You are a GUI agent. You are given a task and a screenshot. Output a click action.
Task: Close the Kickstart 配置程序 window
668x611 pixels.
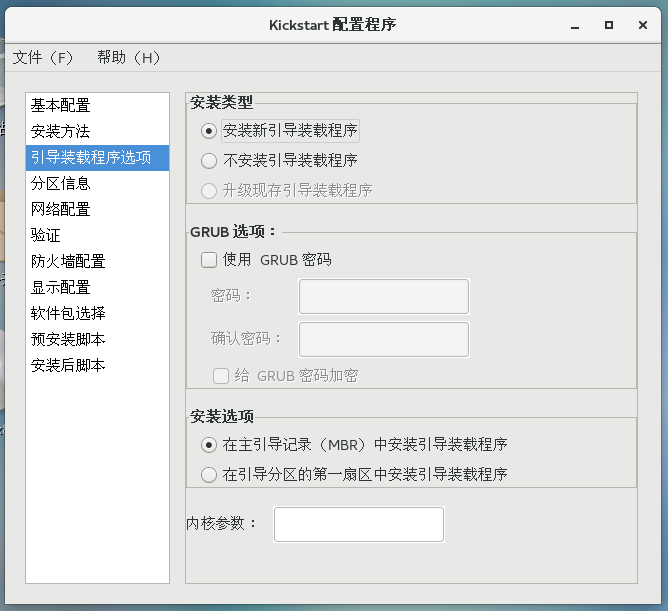pos(642,25)
